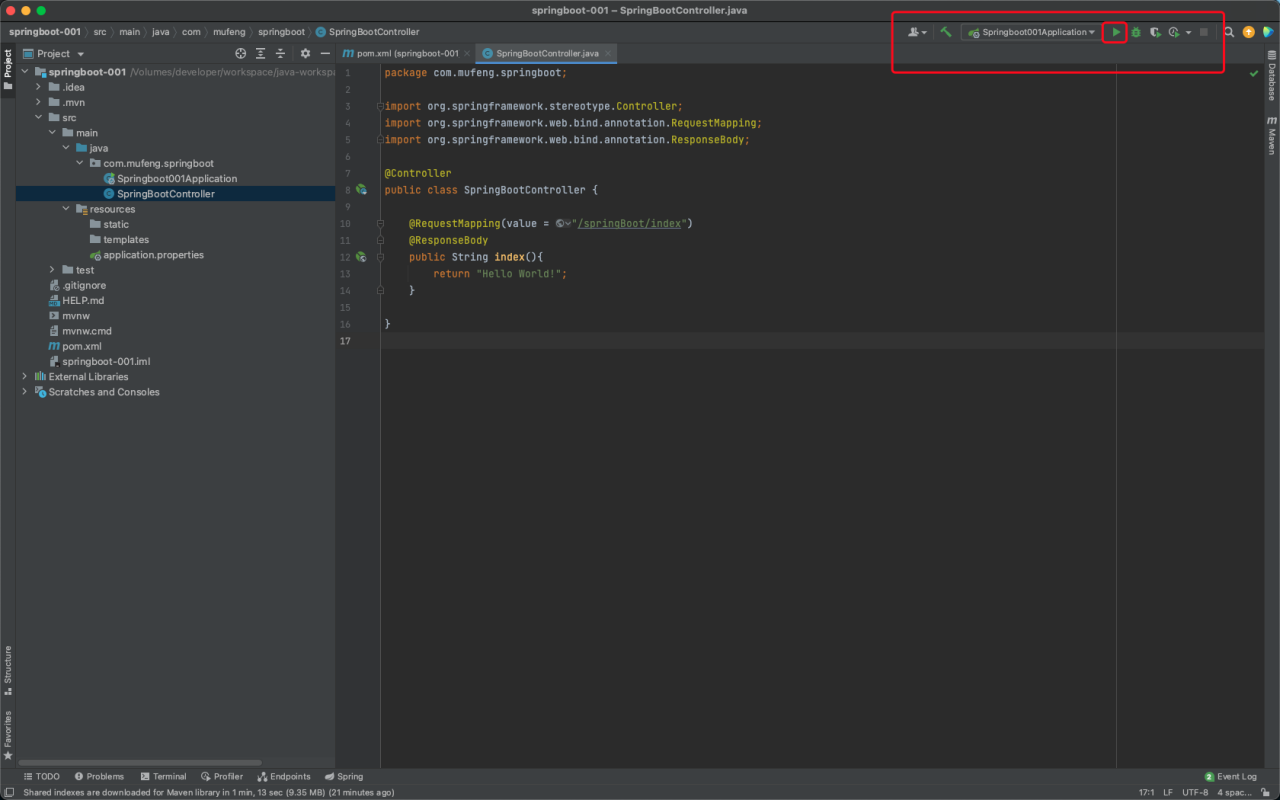Open the Problems tool window tab

[x=98, y=776]
